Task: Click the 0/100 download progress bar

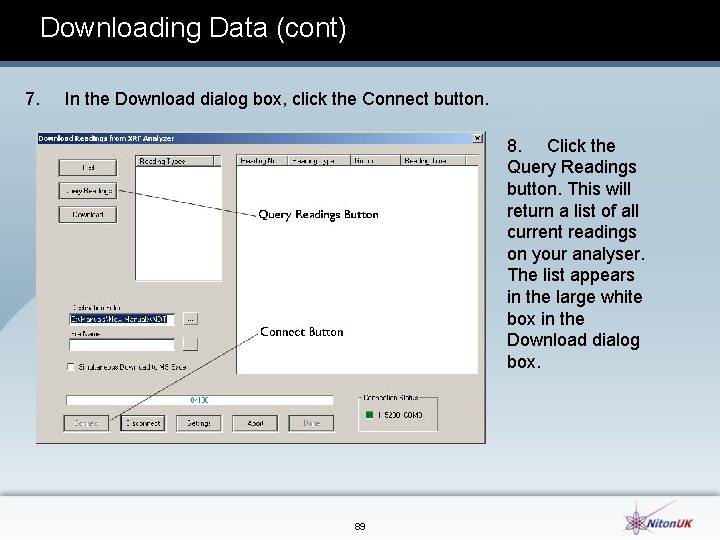Action: pyautogui.click(x=200, y=400)
